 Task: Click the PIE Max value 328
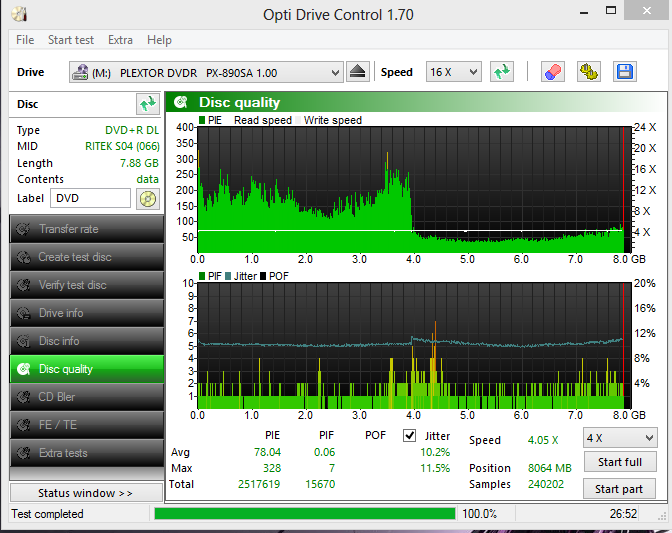pos(272,468)
